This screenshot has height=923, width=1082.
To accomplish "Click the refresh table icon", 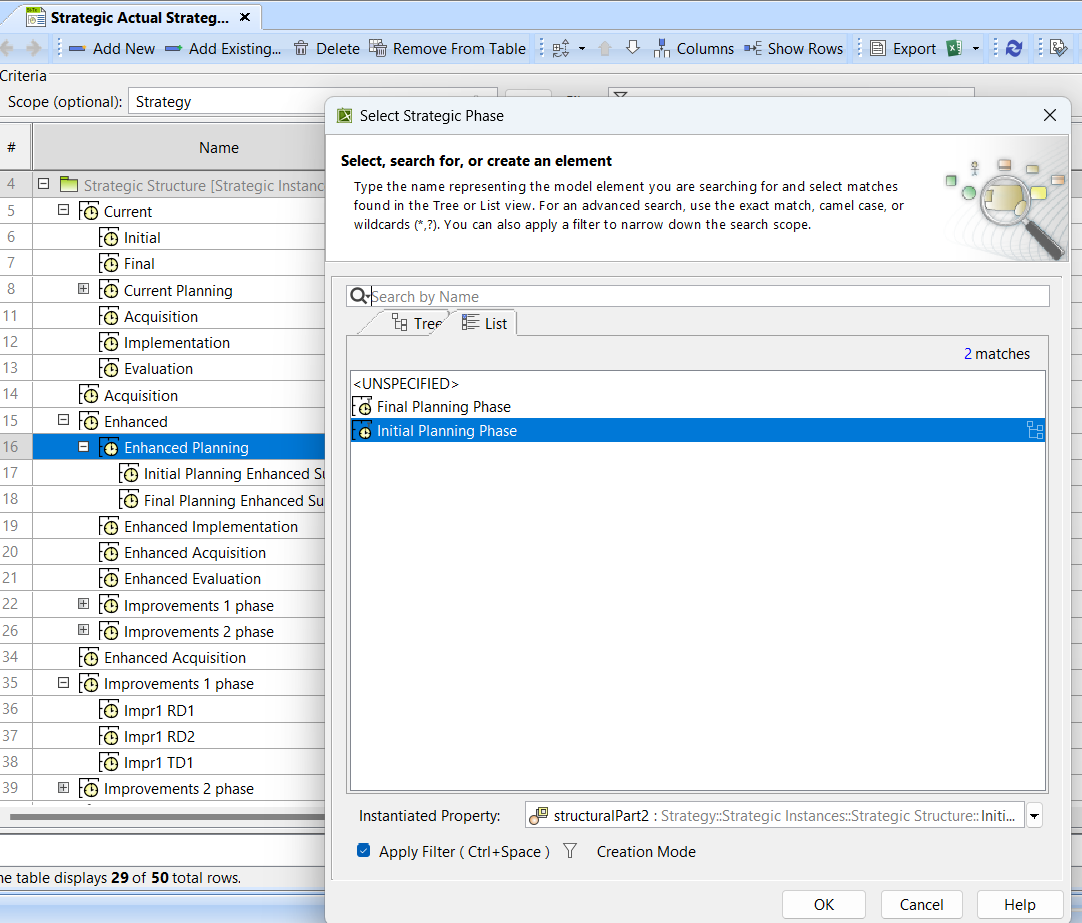I will tap(1013, 48).
